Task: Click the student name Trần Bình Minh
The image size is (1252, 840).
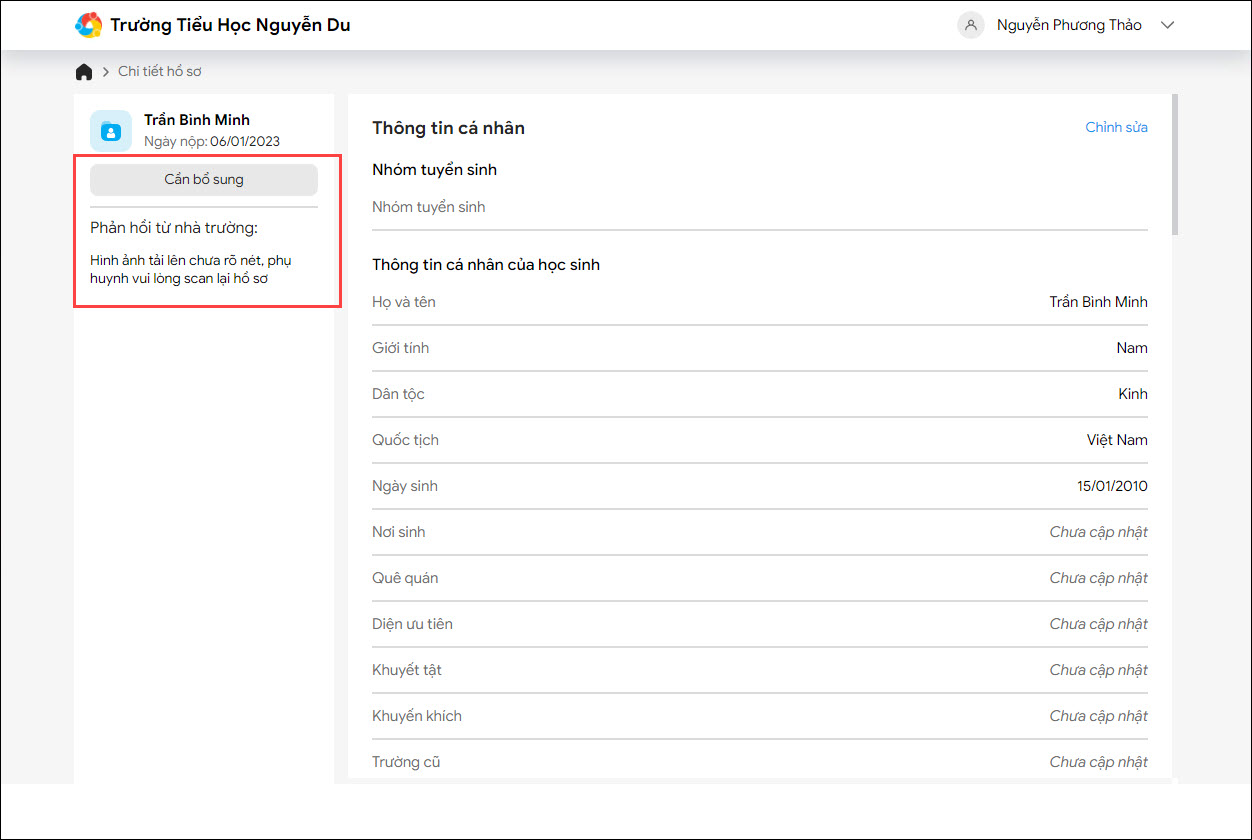Action: click(197, 120)
